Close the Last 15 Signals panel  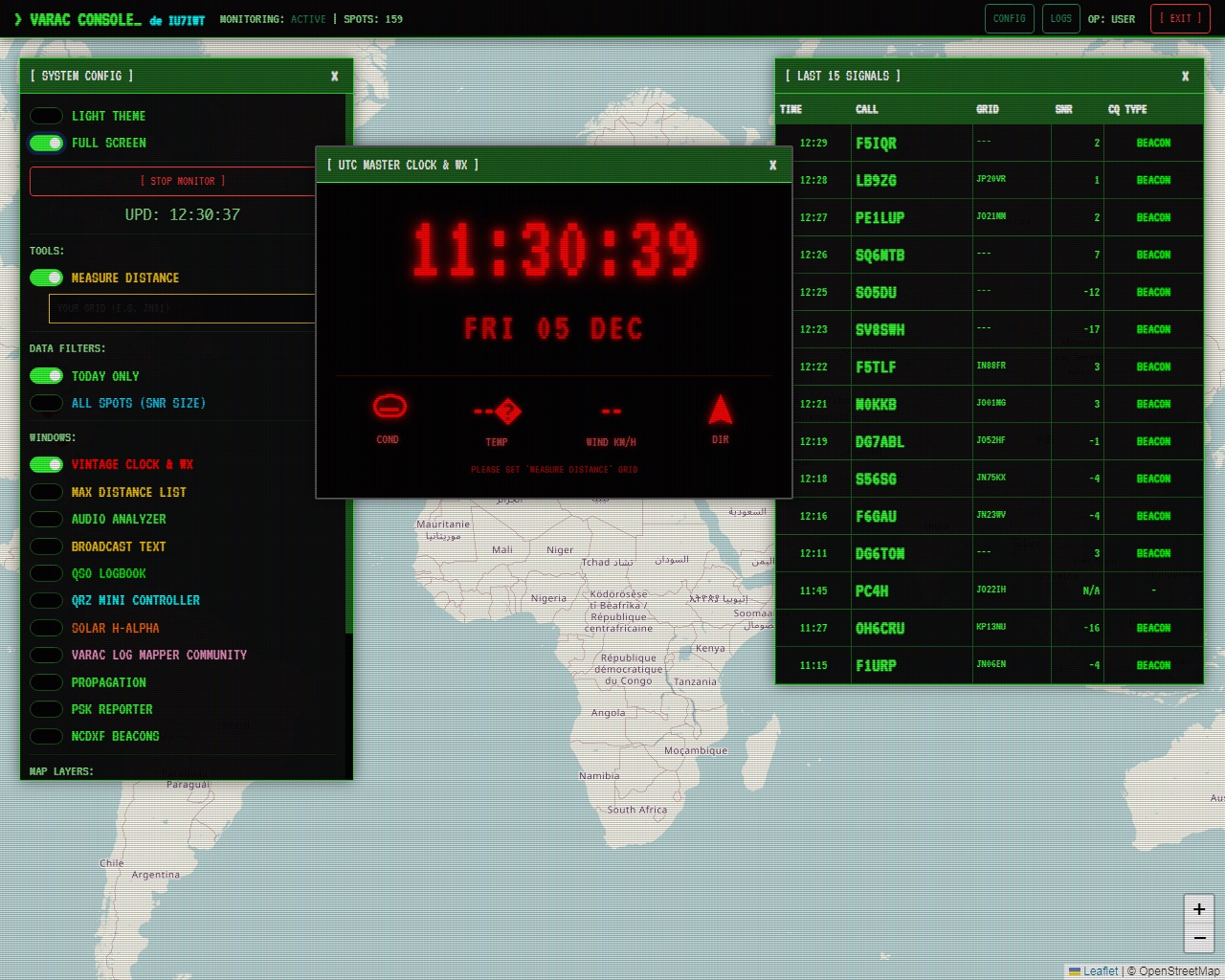1185,77
